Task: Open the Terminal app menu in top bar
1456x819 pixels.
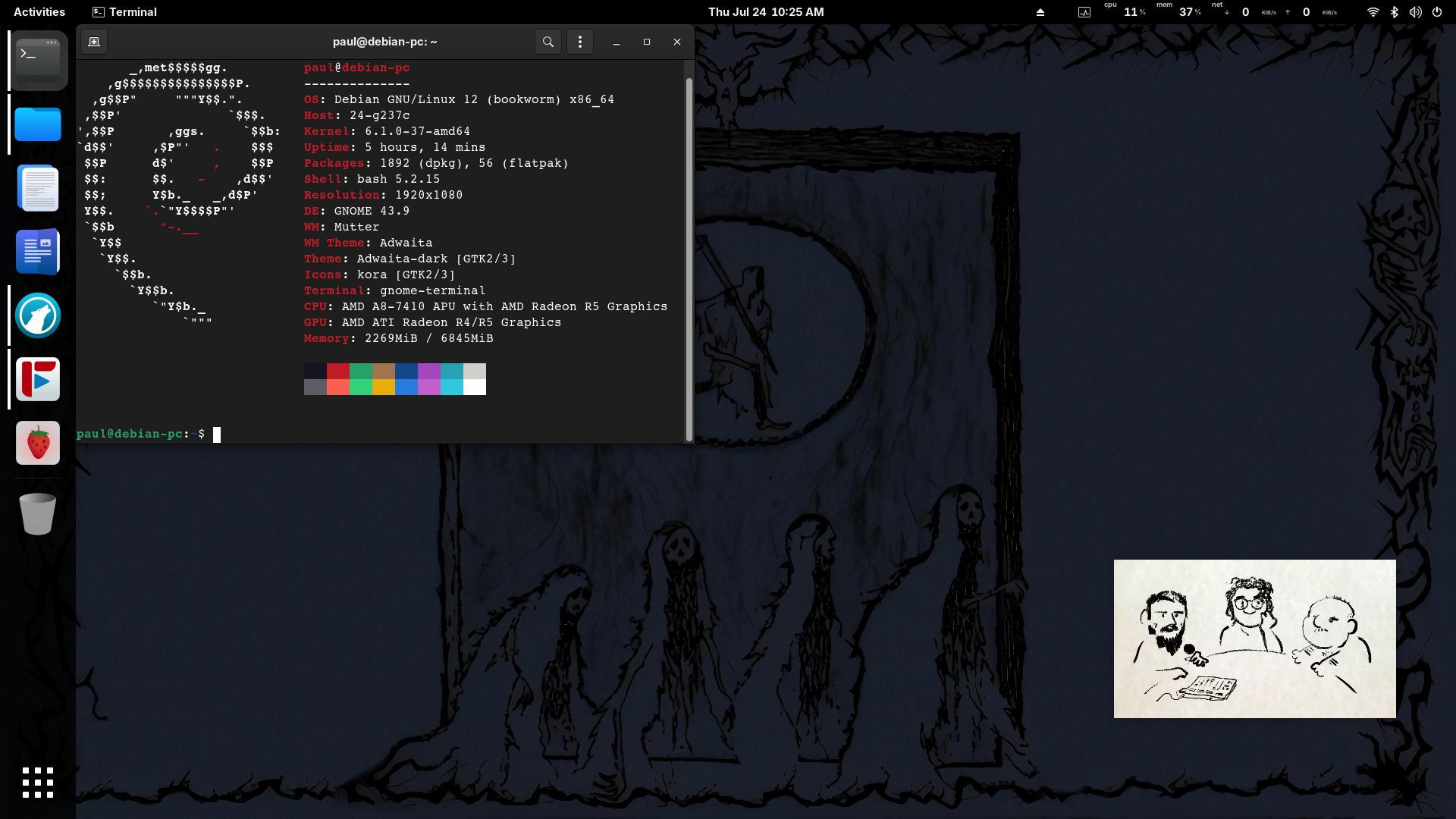Action: 124,12
